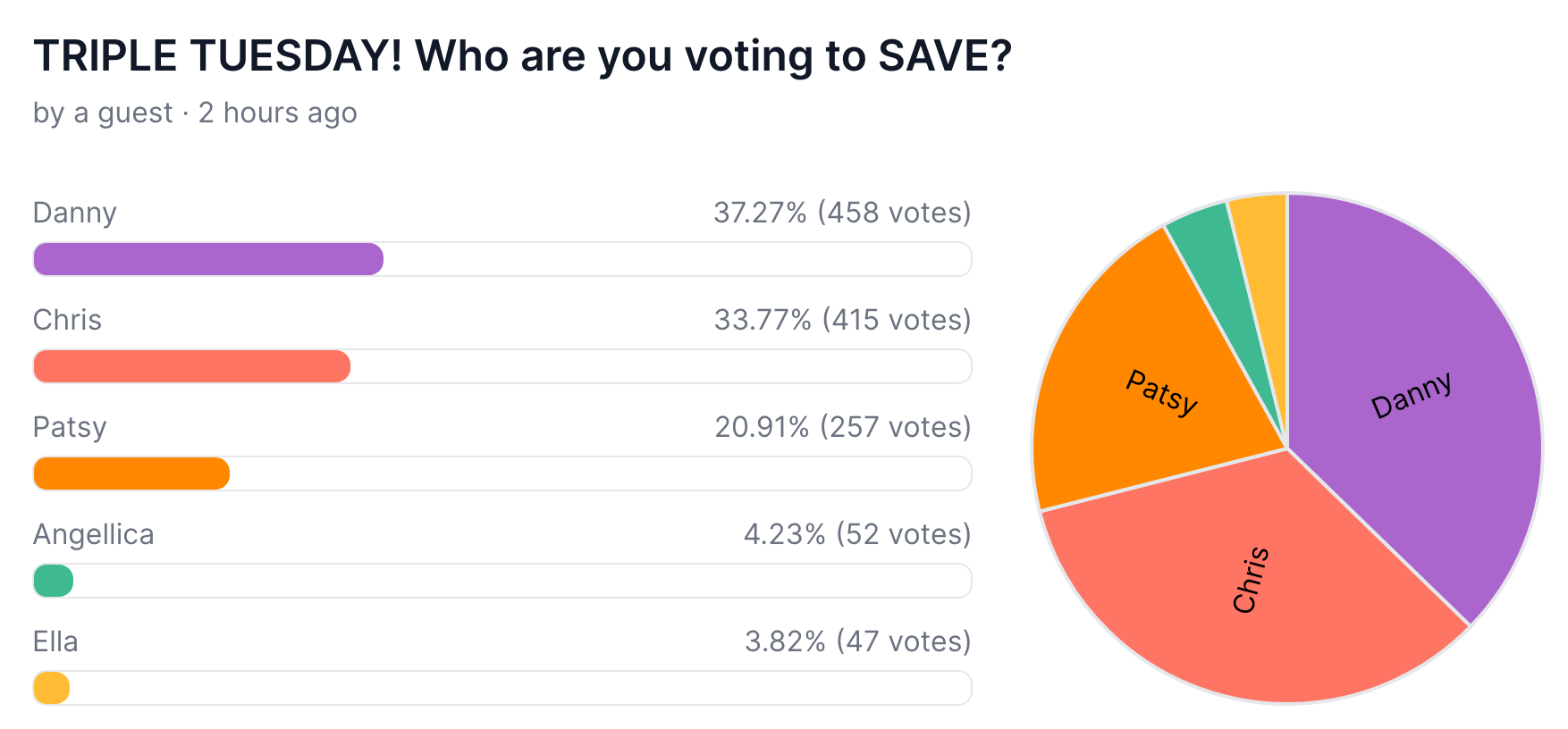
Task: Click the coral Chris progress bar
Action: pos(191,366)
